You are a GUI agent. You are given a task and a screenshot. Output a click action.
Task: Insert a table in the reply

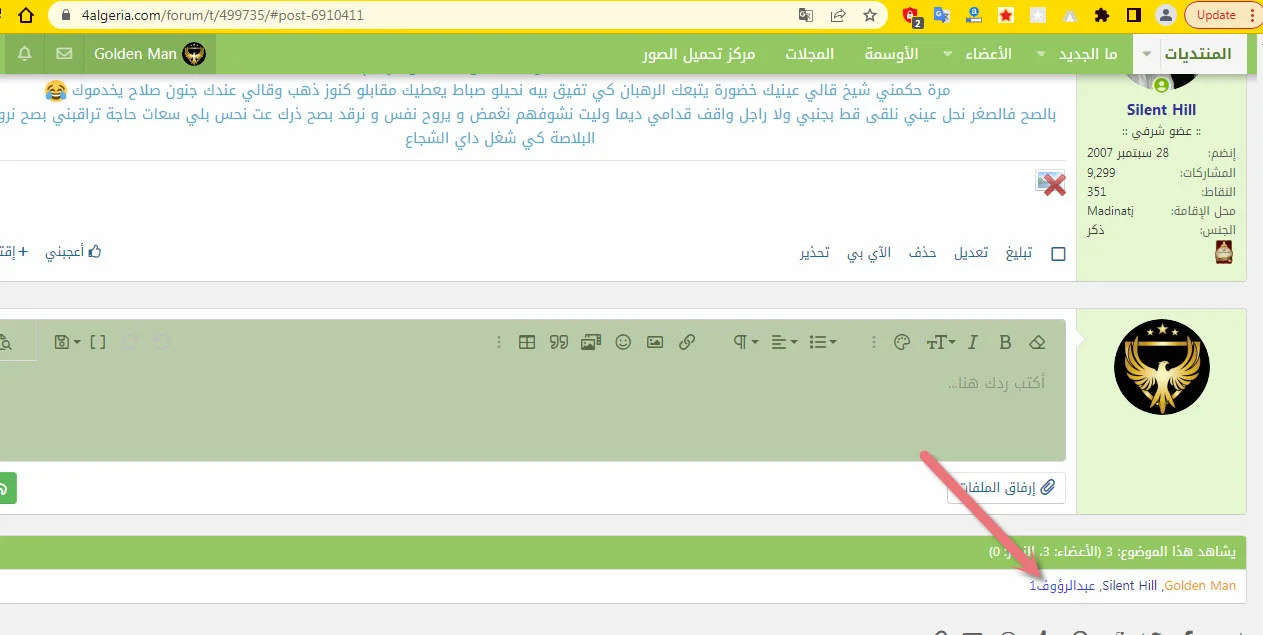coord(527,342)
